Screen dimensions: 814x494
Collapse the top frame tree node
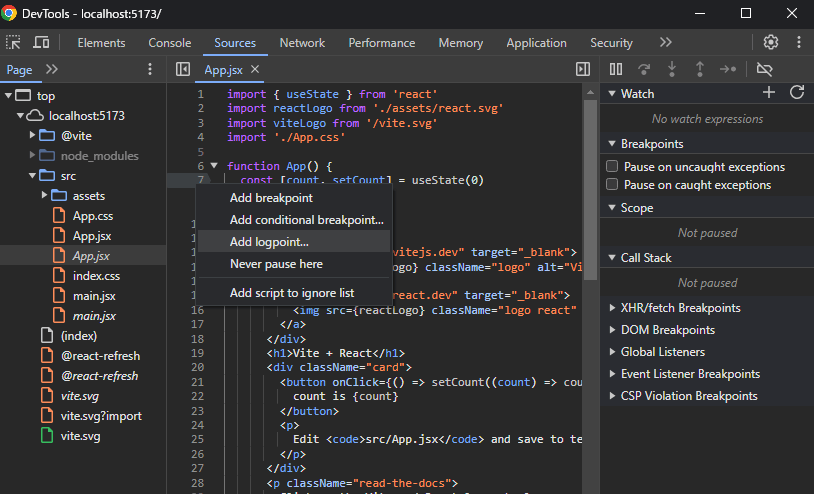click(x=8, y=95)
